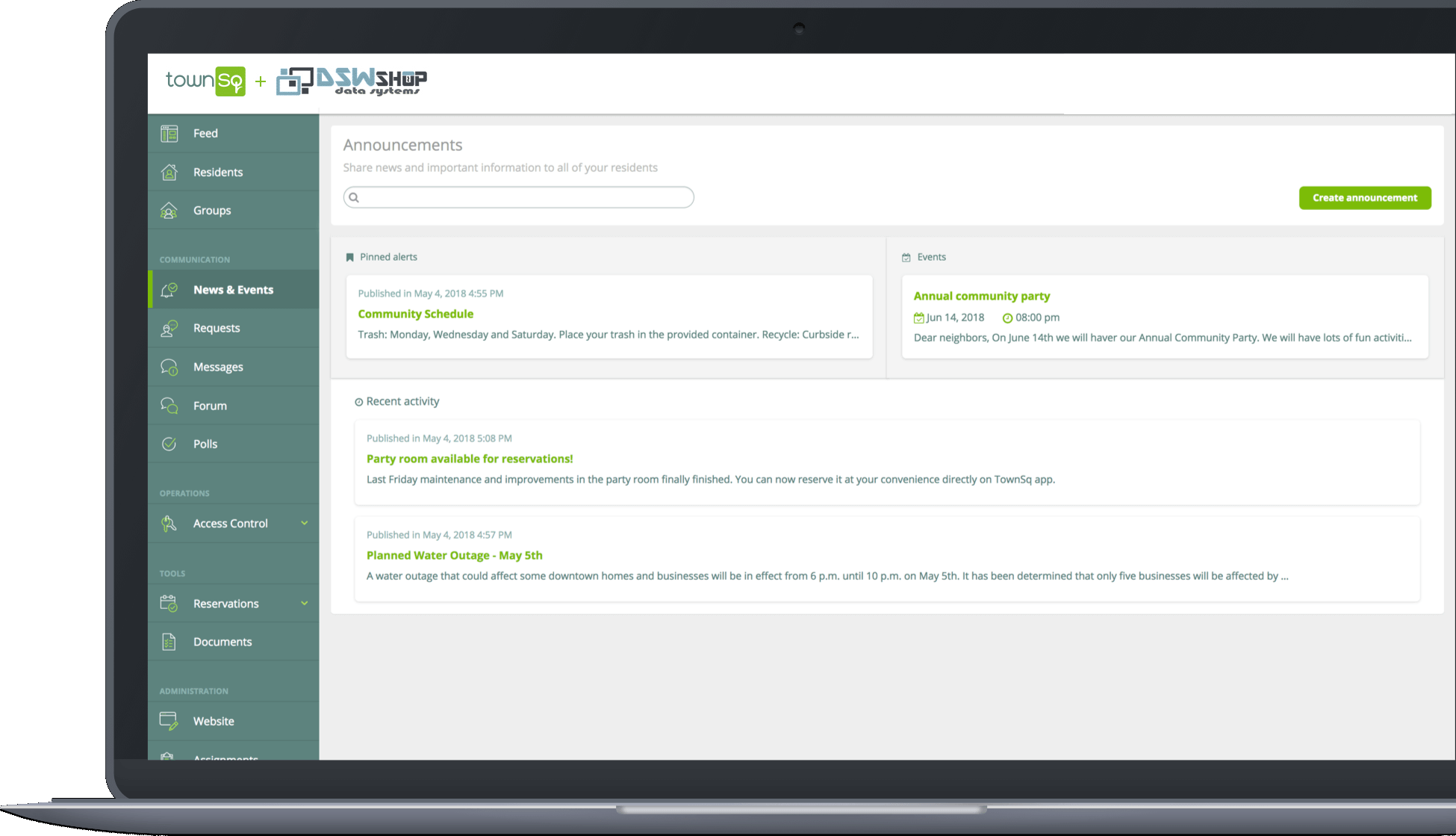This screenshot has height=836, width=1456.
Task: Expand the Access Control dropdown
Action: (x=305, y=522)
